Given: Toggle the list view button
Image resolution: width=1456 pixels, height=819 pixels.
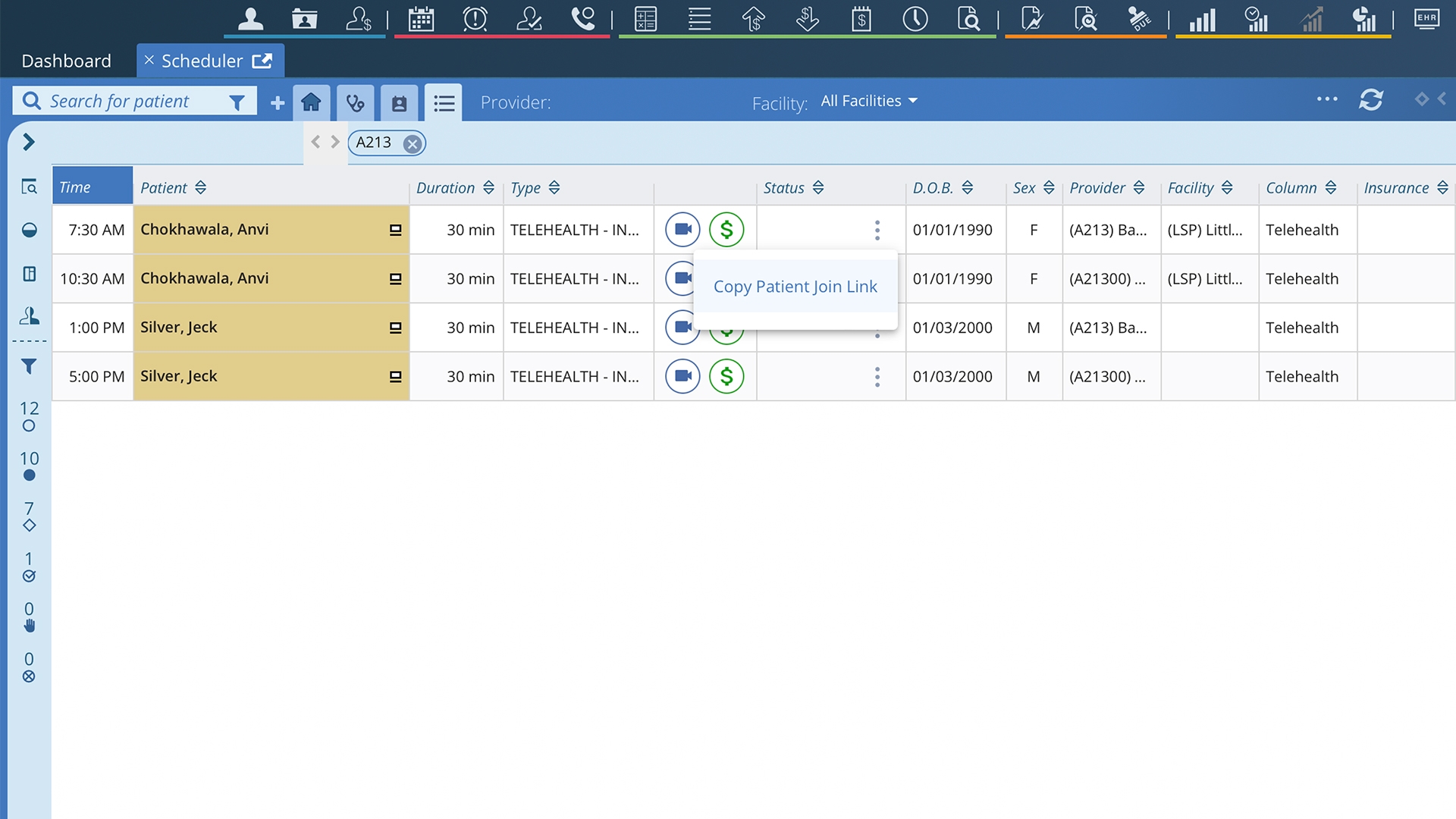Looking at the screenshot, I should coord(444,102).
